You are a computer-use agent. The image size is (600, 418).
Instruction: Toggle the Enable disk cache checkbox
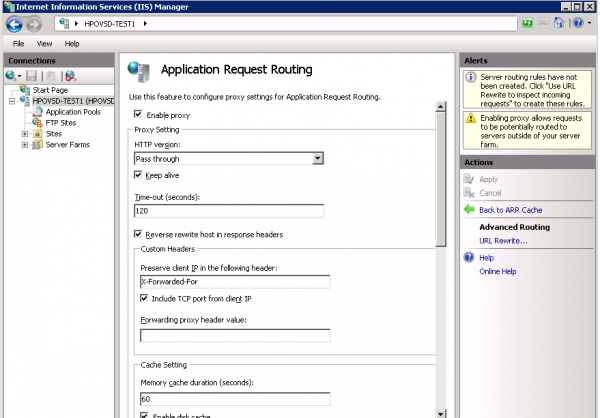pos(144,415)
